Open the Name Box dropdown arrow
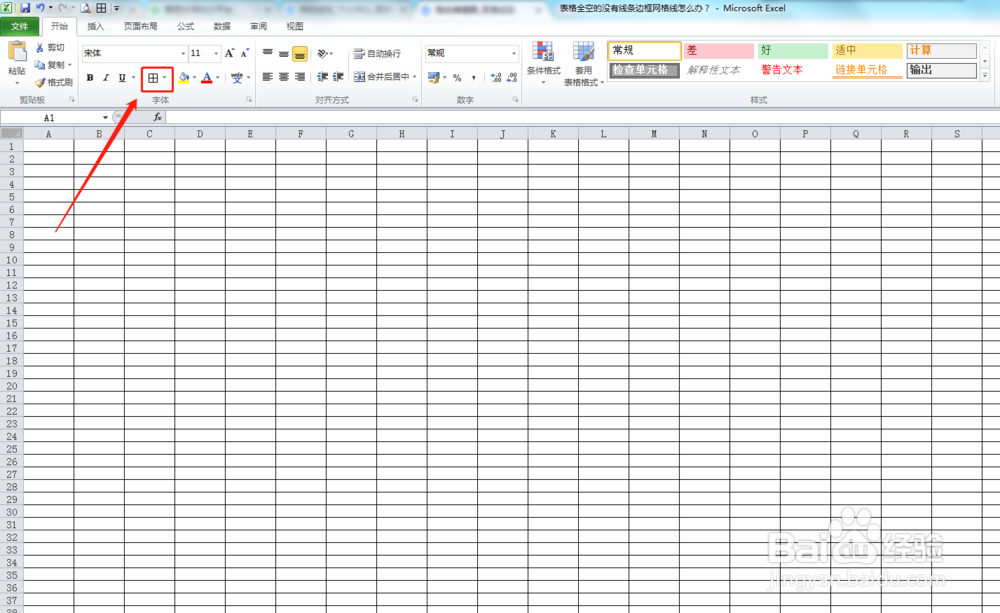The height and width of the screenshot is (613, 1000). [105, 117]
